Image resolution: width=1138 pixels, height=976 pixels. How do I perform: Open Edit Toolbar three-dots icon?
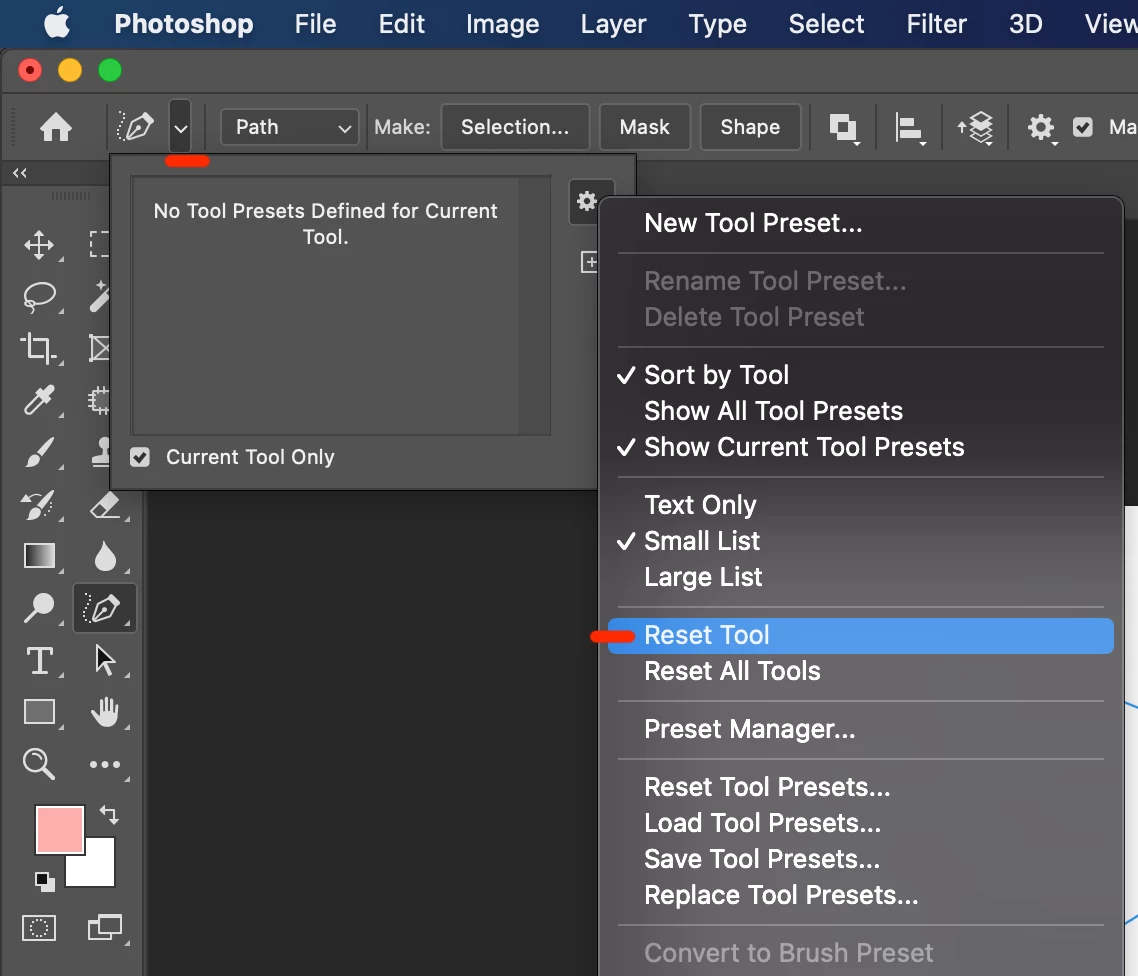tap(105, 764)
